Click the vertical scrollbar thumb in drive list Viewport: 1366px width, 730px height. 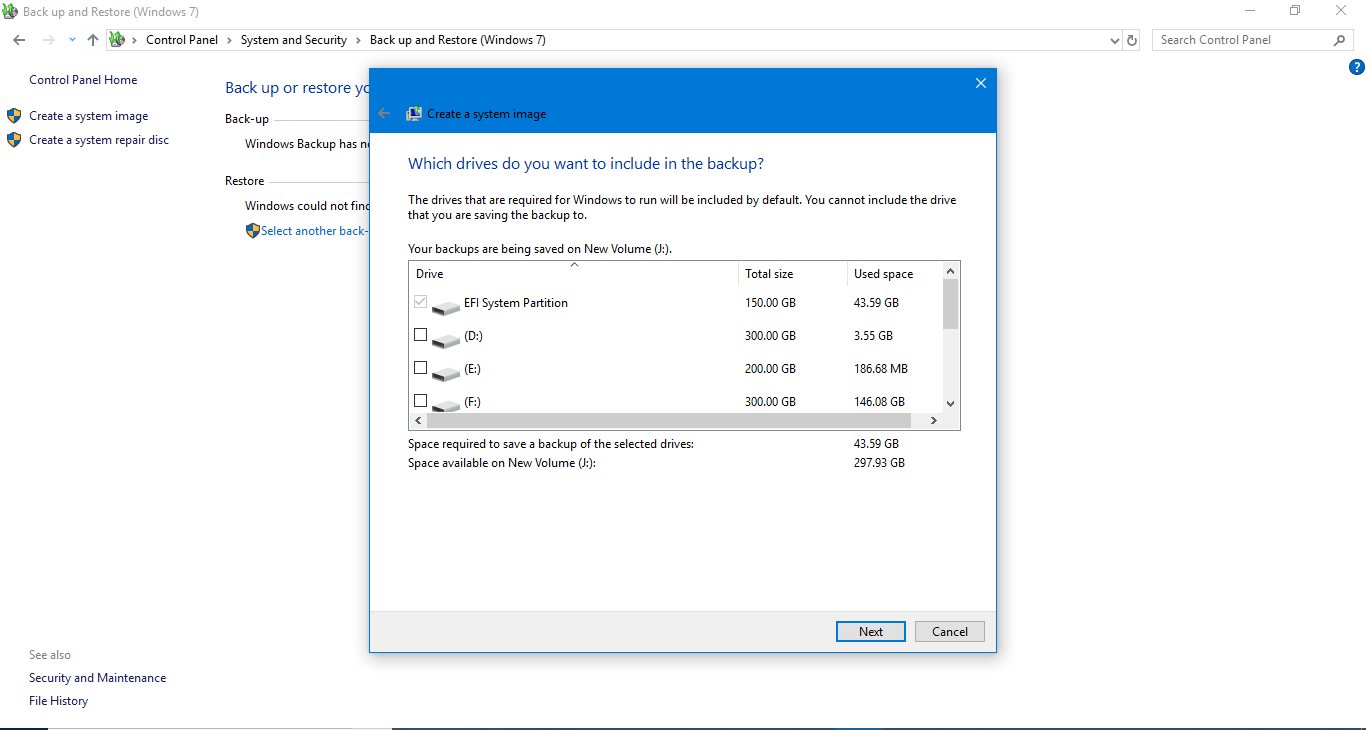(x=951, y=304)
